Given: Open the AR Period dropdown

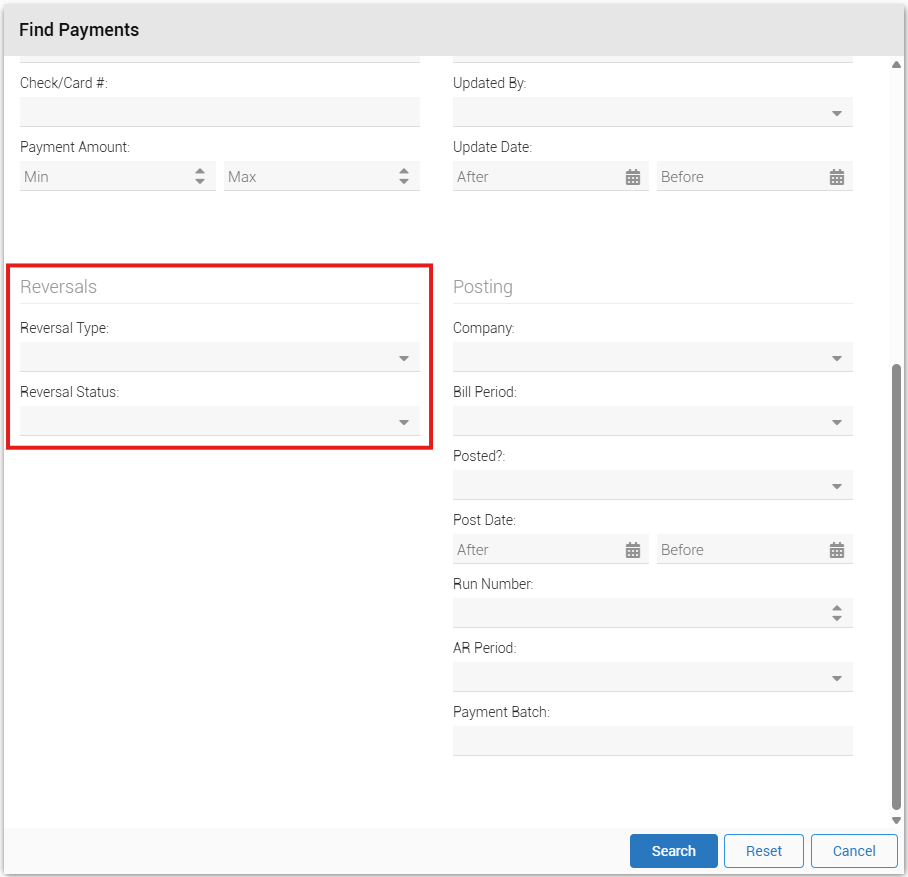Looking at the screenshot, I should [837, 678].
